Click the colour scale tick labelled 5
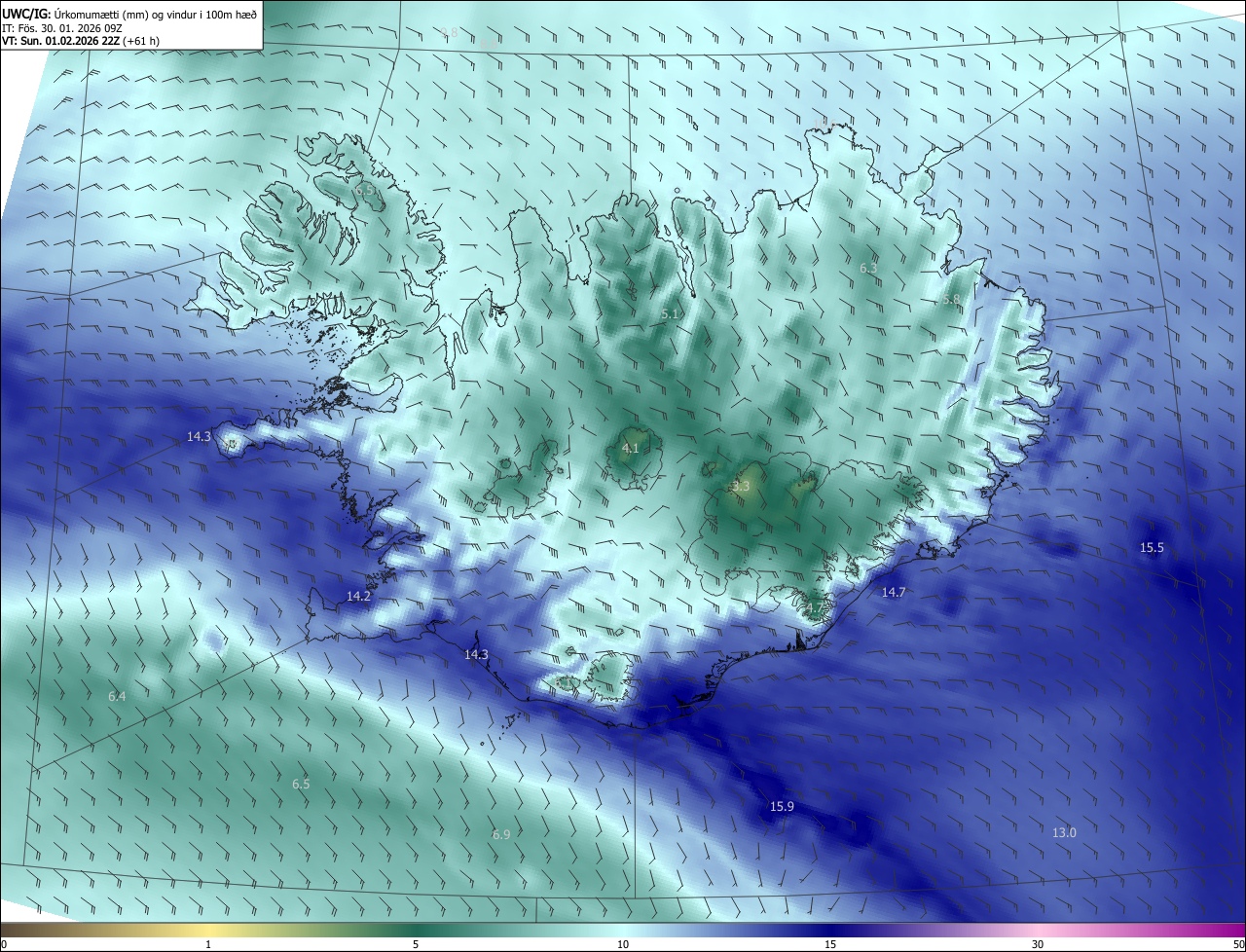 click(x=416, y=944)
